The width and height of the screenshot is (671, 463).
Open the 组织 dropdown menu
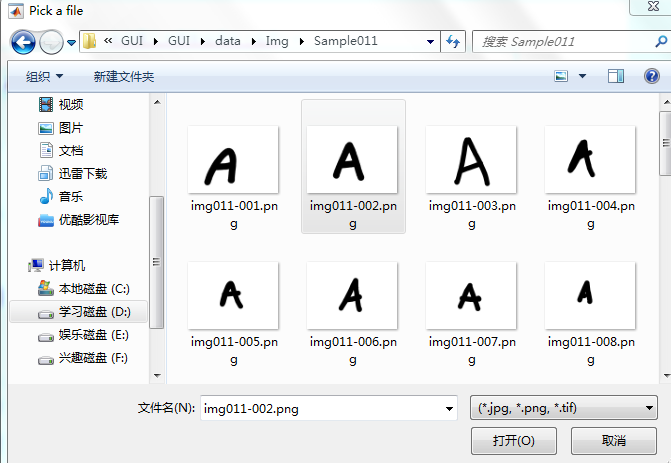(x=44, y=77)
